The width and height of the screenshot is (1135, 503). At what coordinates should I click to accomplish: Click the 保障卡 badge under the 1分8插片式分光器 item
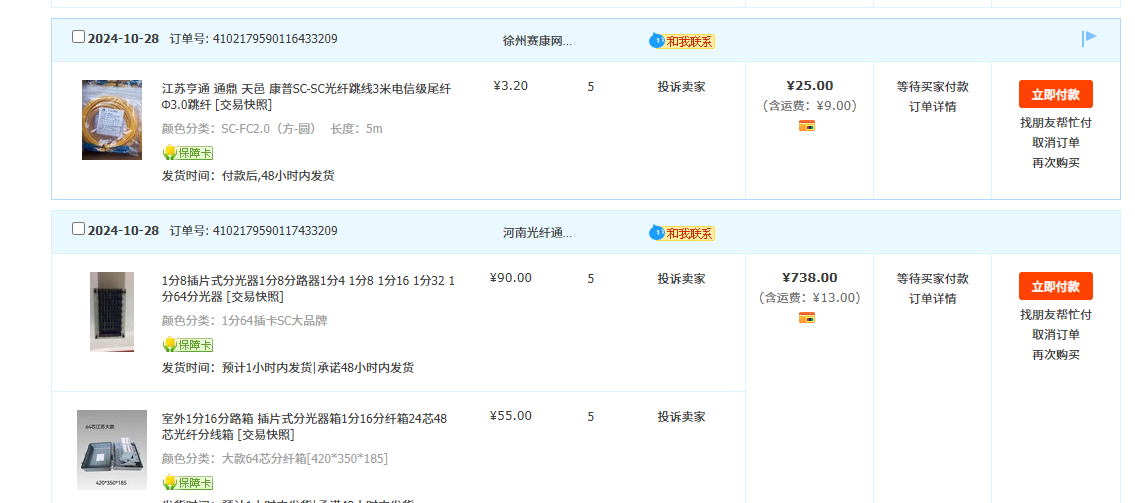coord(188,345)
